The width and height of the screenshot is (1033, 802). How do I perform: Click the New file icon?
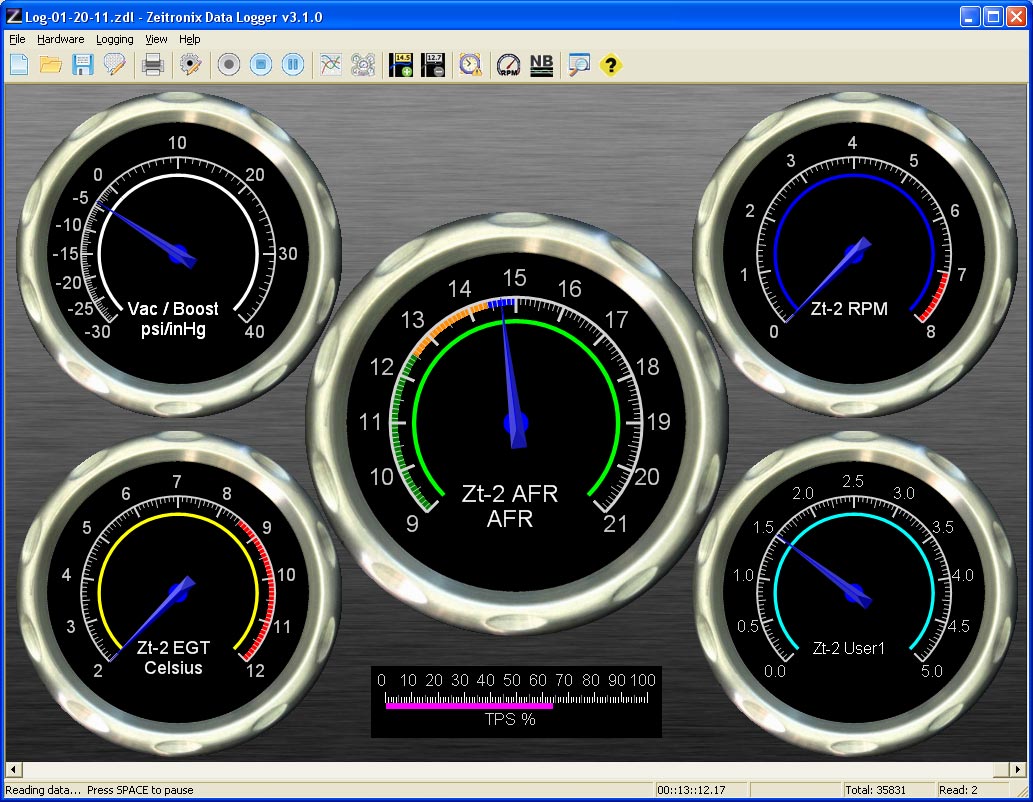[x=19, y=65]
